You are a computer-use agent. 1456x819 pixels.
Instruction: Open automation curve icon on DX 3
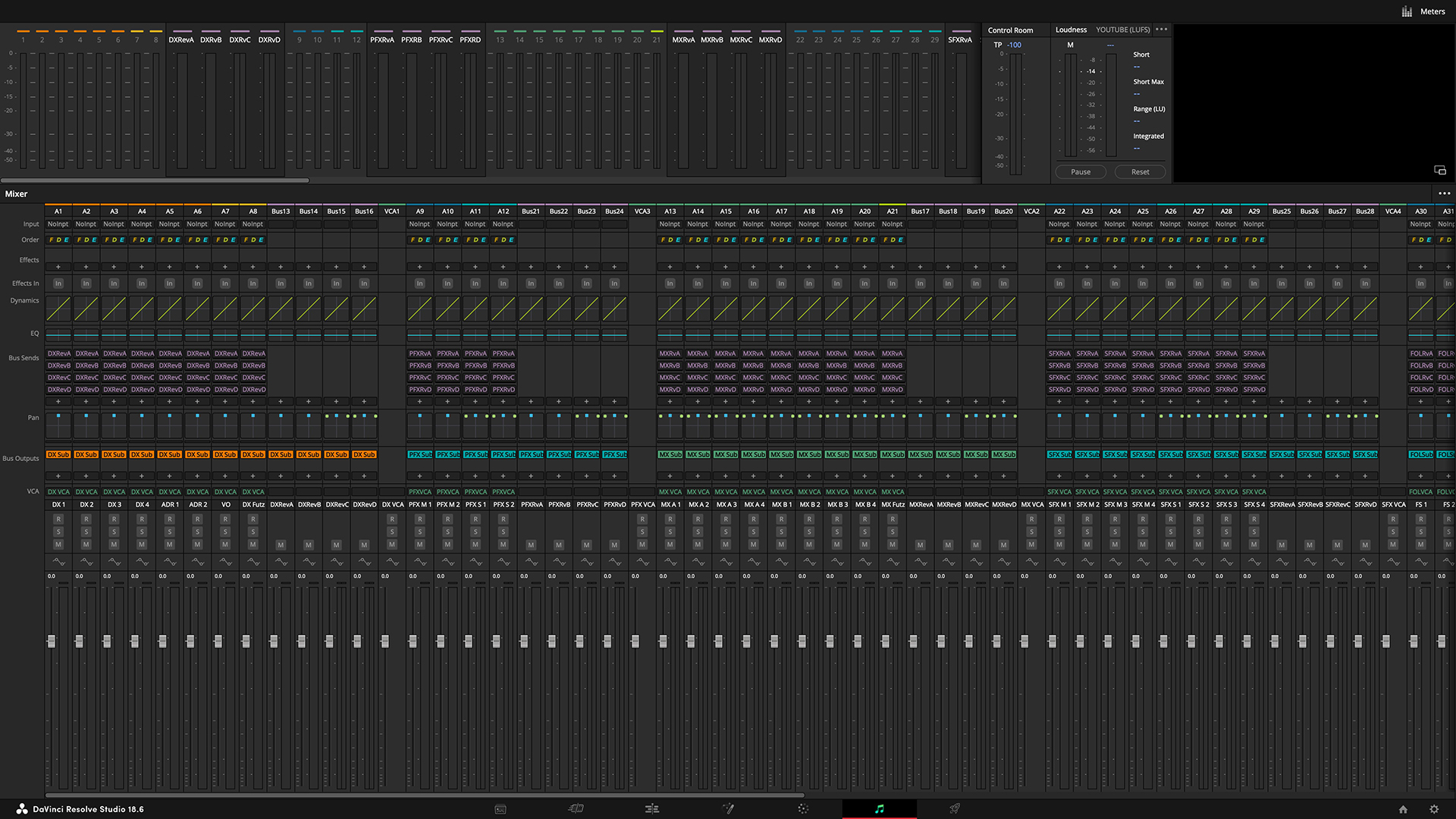[115, 562]
